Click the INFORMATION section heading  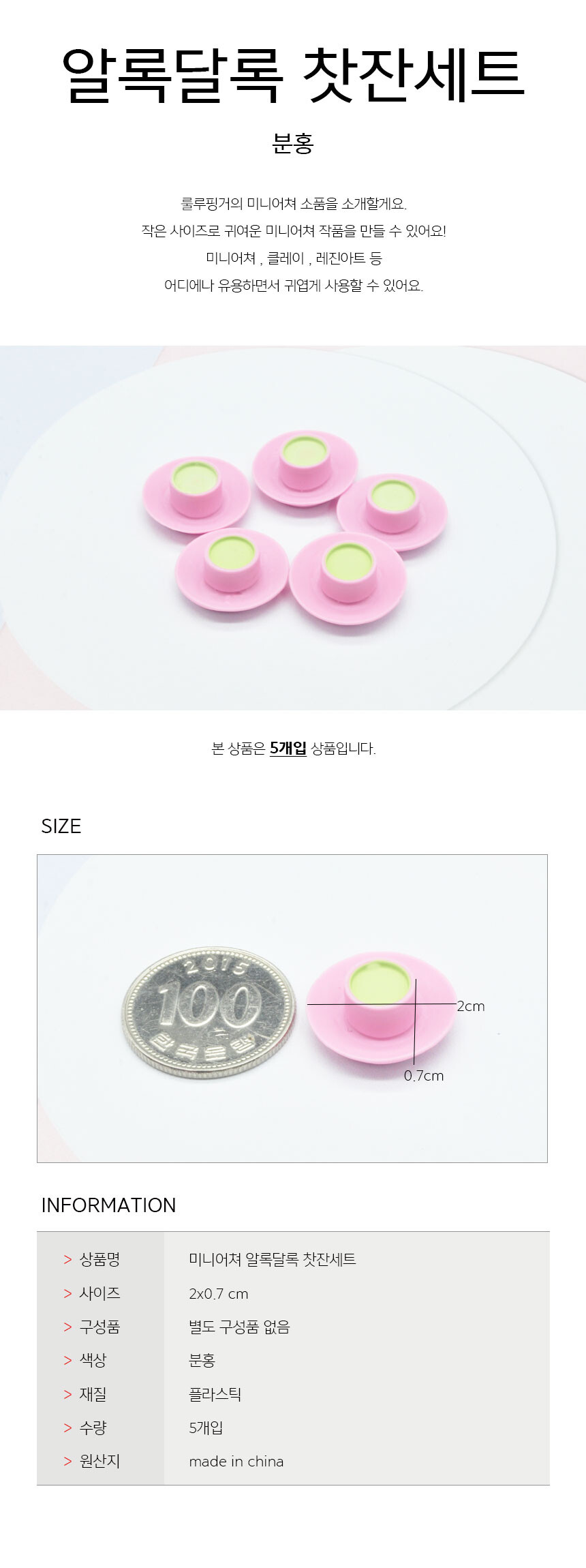(108, 1205)
